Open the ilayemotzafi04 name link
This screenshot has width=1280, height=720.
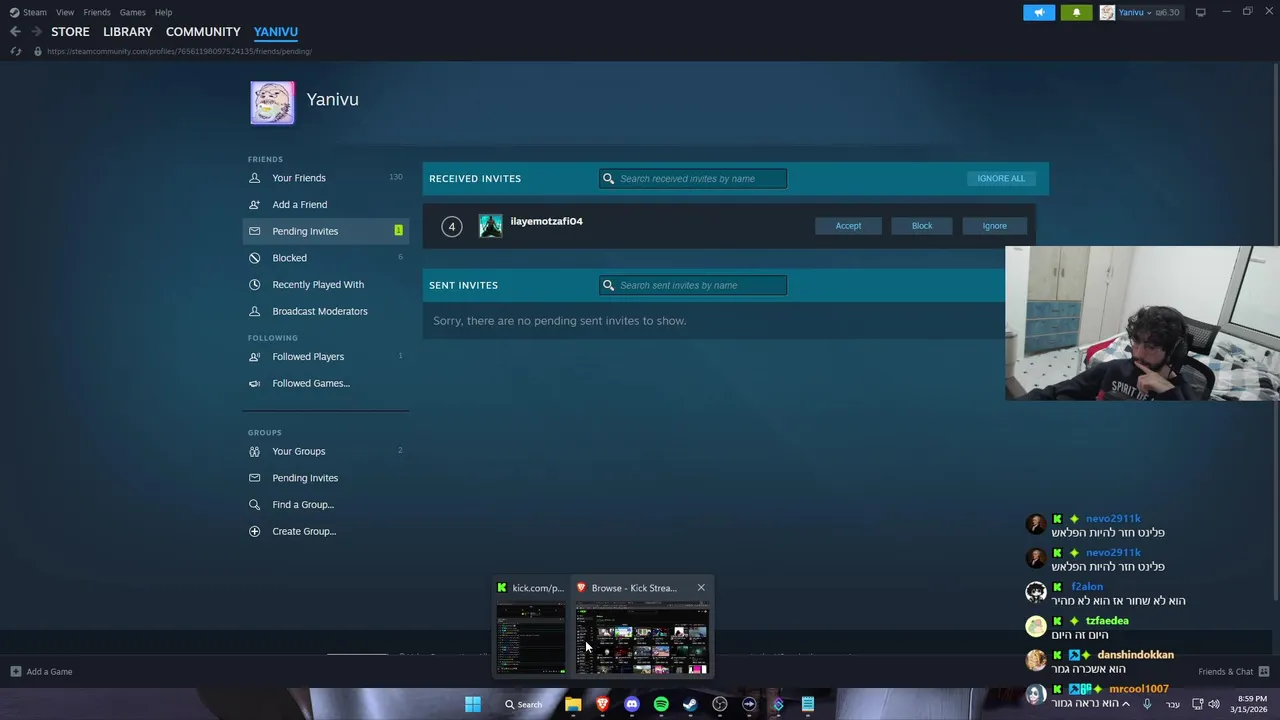tap(546, 221)
